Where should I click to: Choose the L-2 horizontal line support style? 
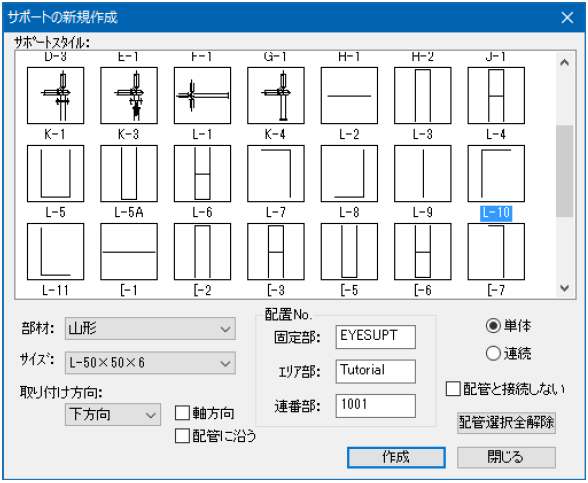pos(349,96)
